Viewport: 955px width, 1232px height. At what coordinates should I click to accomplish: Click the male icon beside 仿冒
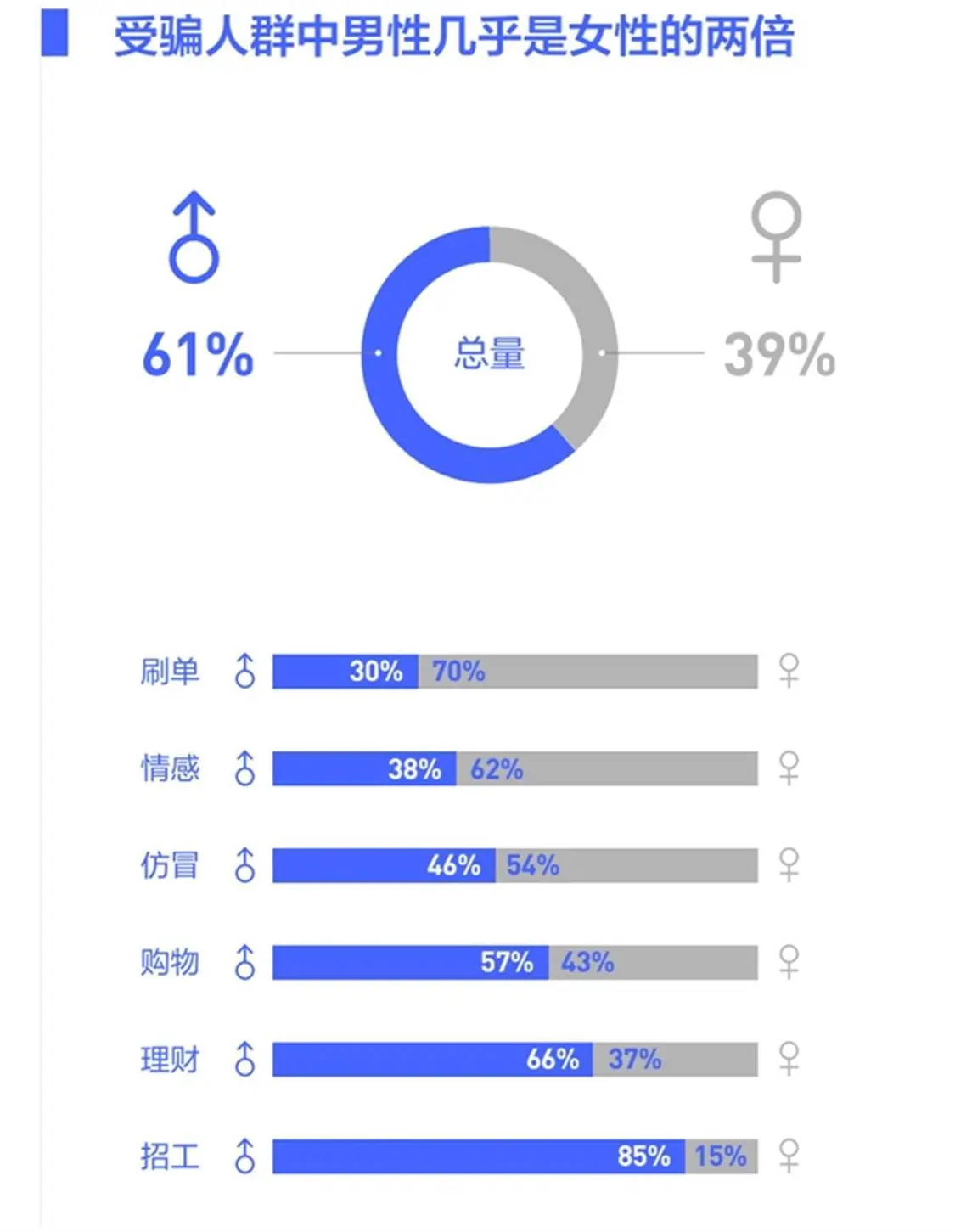pyautogui.click(x=244, y=865)
